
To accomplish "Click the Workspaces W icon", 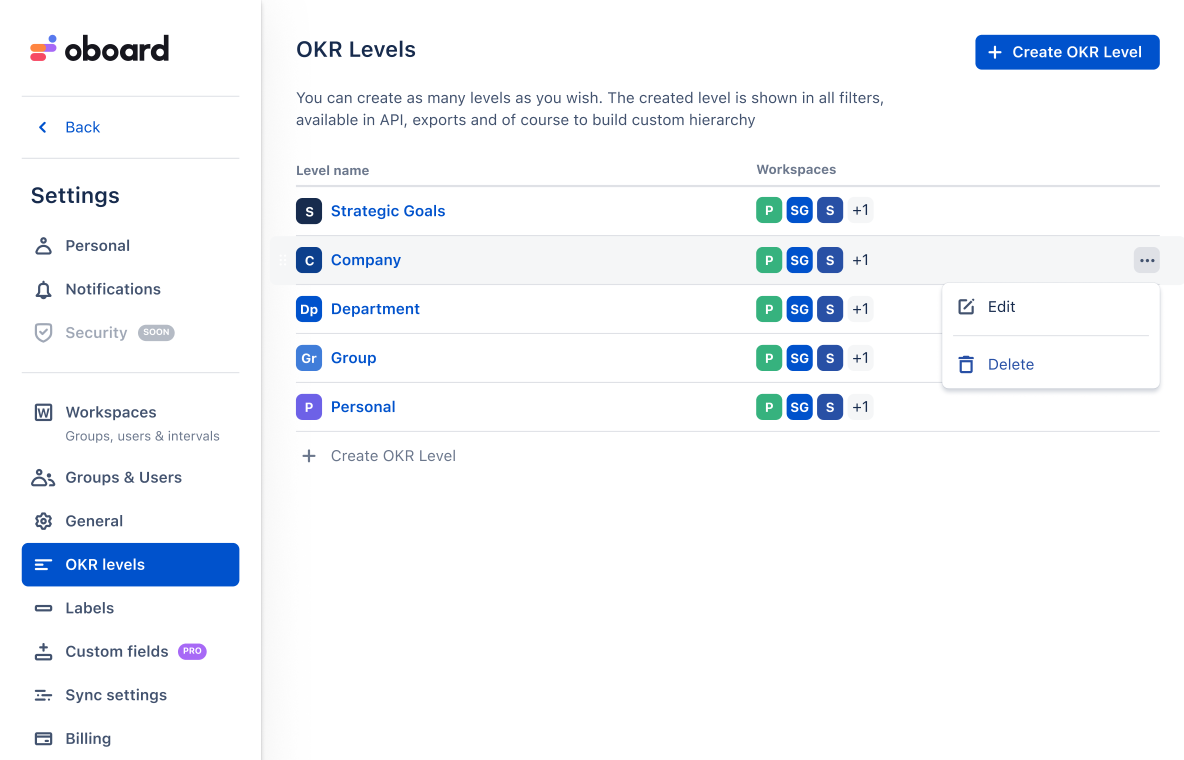I will tap(44, 412).
